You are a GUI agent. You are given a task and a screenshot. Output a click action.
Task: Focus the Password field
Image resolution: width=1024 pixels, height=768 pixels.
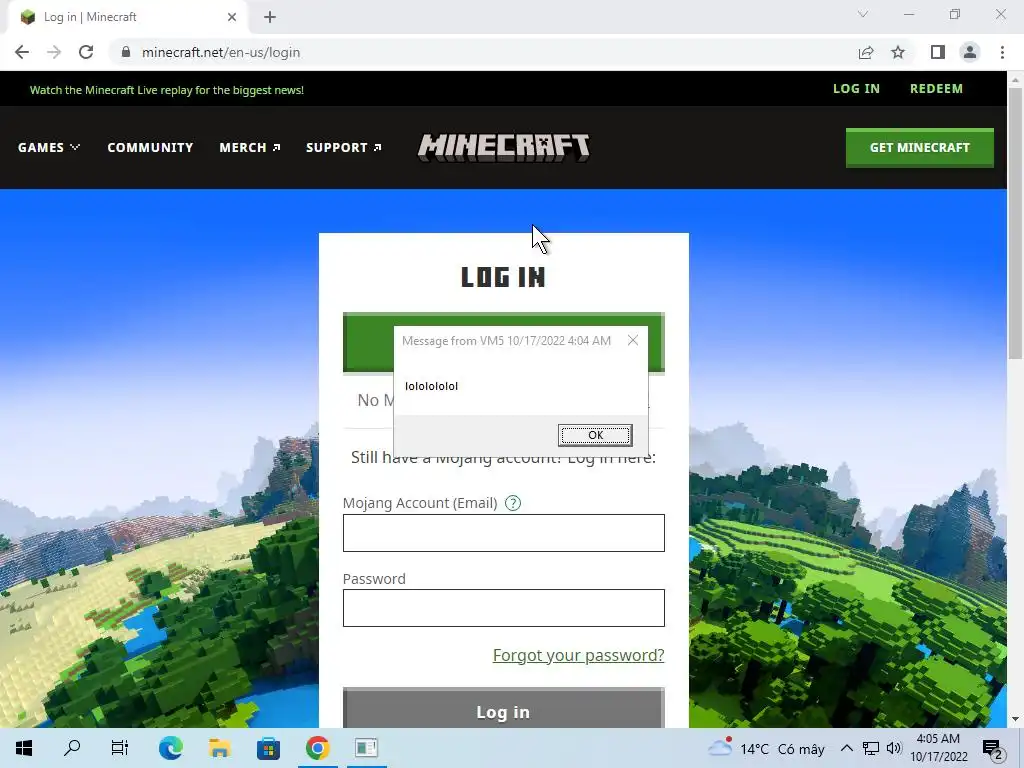pos(504,608)
